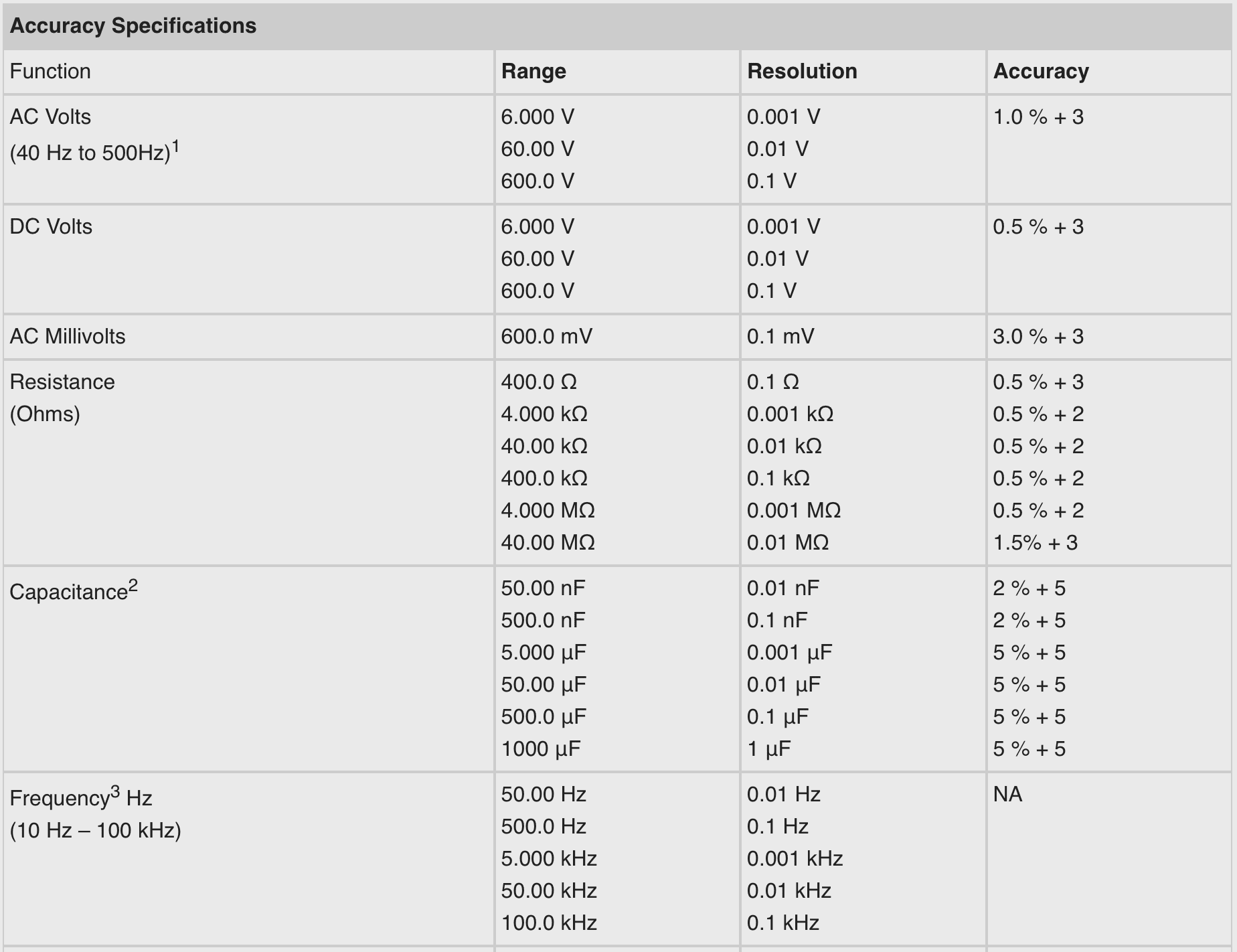The width and height of the screenshot is (1237, 952).
Task: Click the 100.0 kHz range value
Action: point(549,923)
